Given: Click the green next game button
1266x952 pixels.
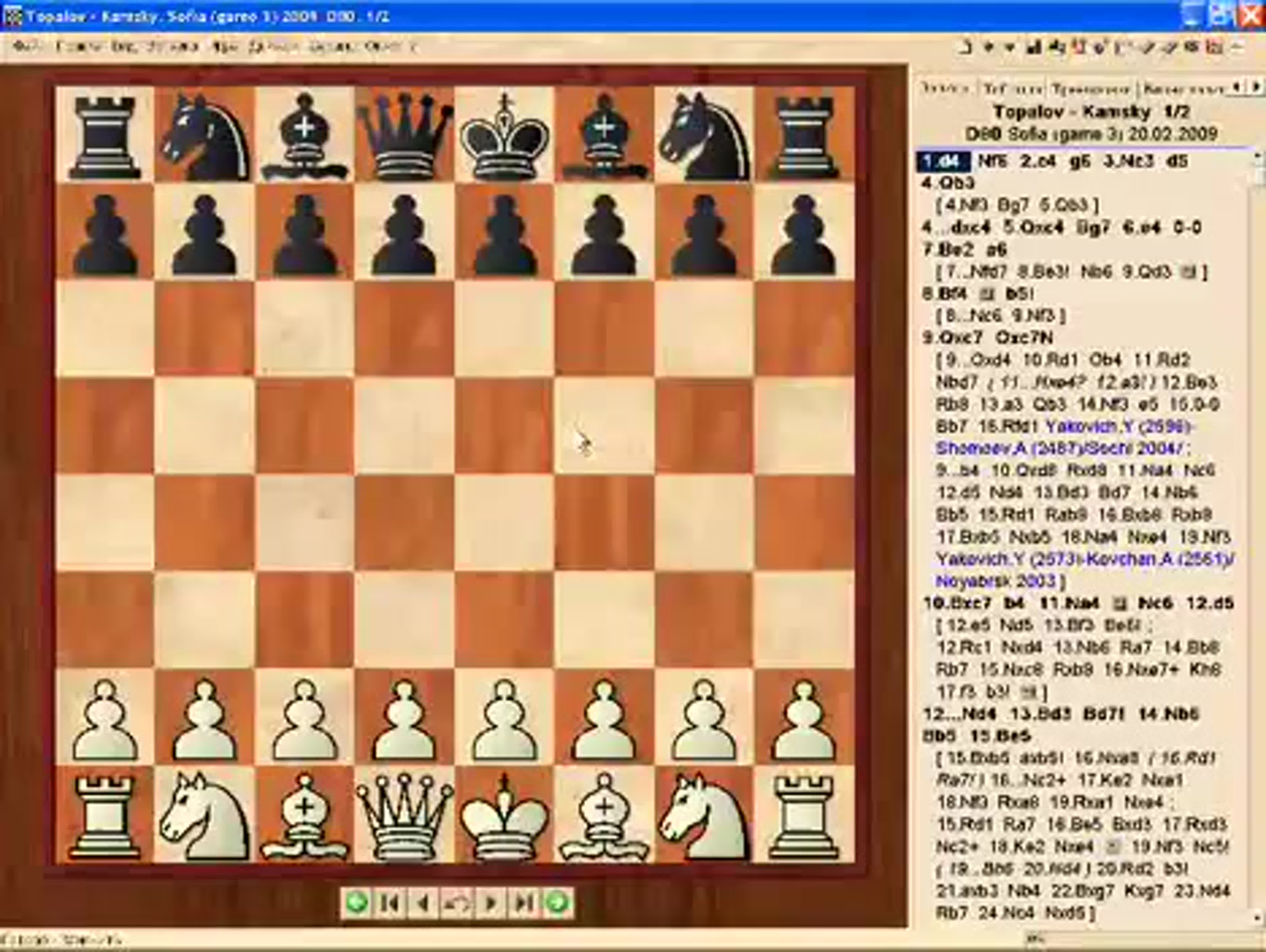Looking at the screenshot, I should (558, 903).
